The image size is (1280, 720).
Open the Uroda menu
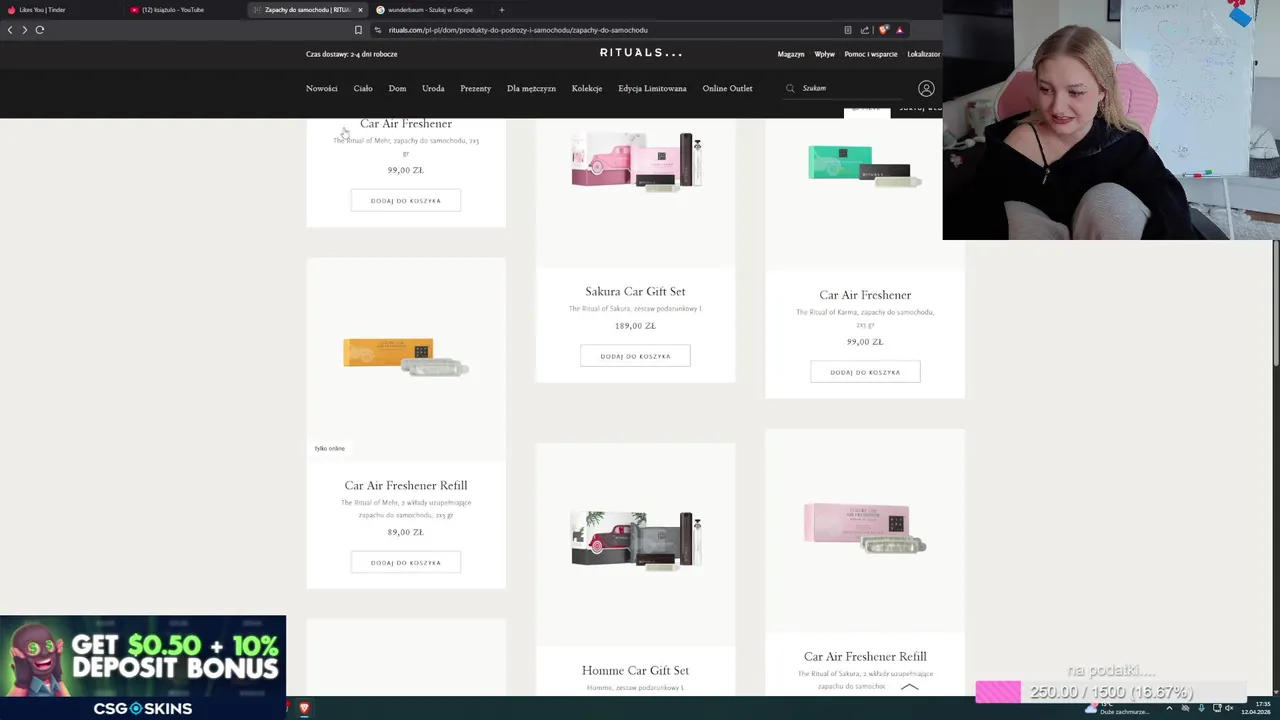433,88
